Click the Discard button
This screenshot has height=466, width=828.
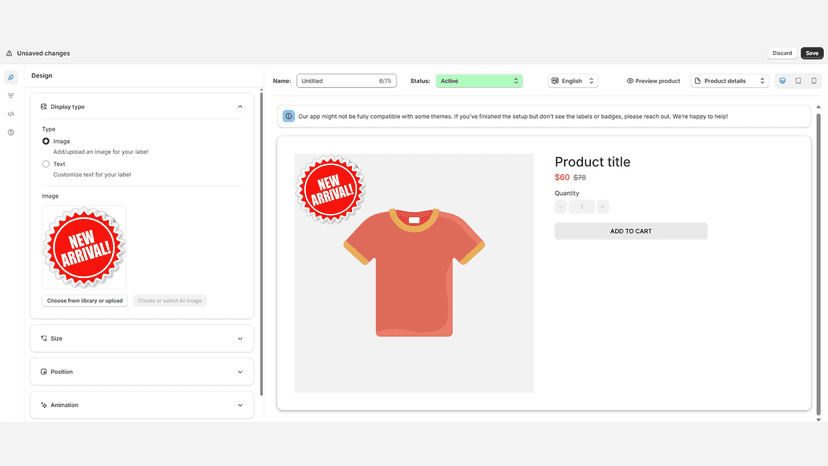click(782, 53)
